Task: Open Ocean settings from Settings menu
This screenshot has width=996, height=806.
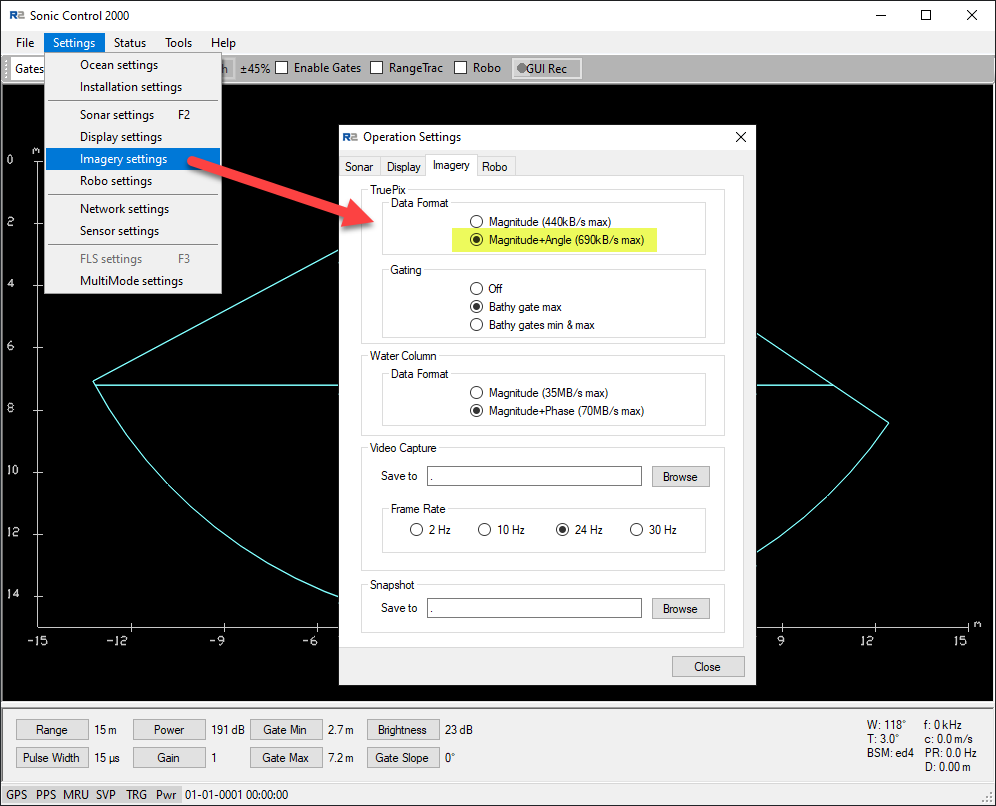Action: click(119, 65)
